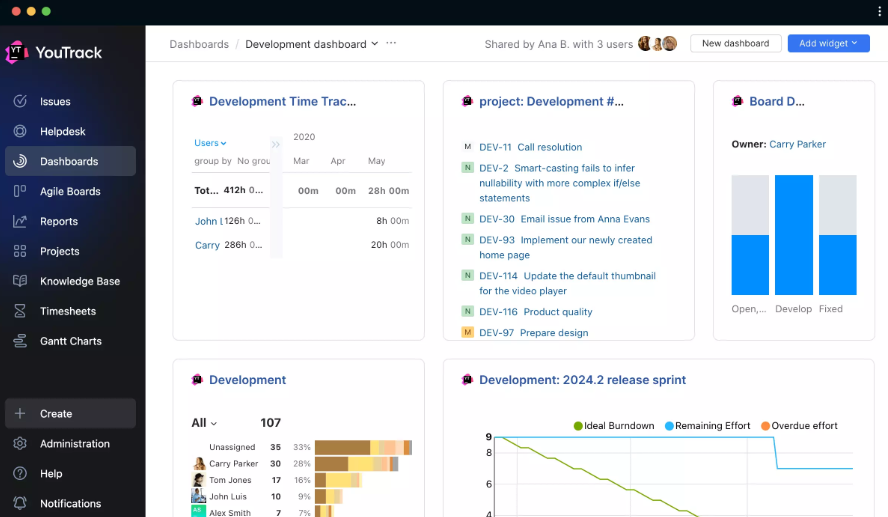Open issue DEV-116 Product quality
888x517 pixels.
click(x=536, y=312)
